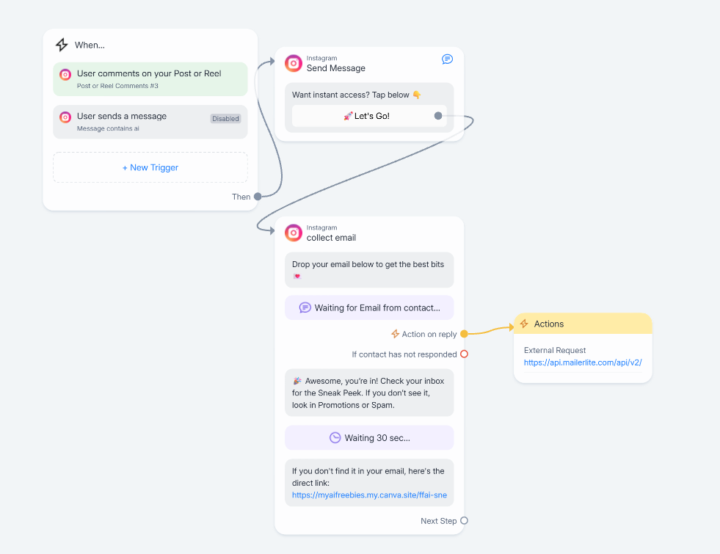Viewport: 720px width, 554px height.
Task: Click the chat bubble icon on Send Message node
Action: (x=447, y=59)
